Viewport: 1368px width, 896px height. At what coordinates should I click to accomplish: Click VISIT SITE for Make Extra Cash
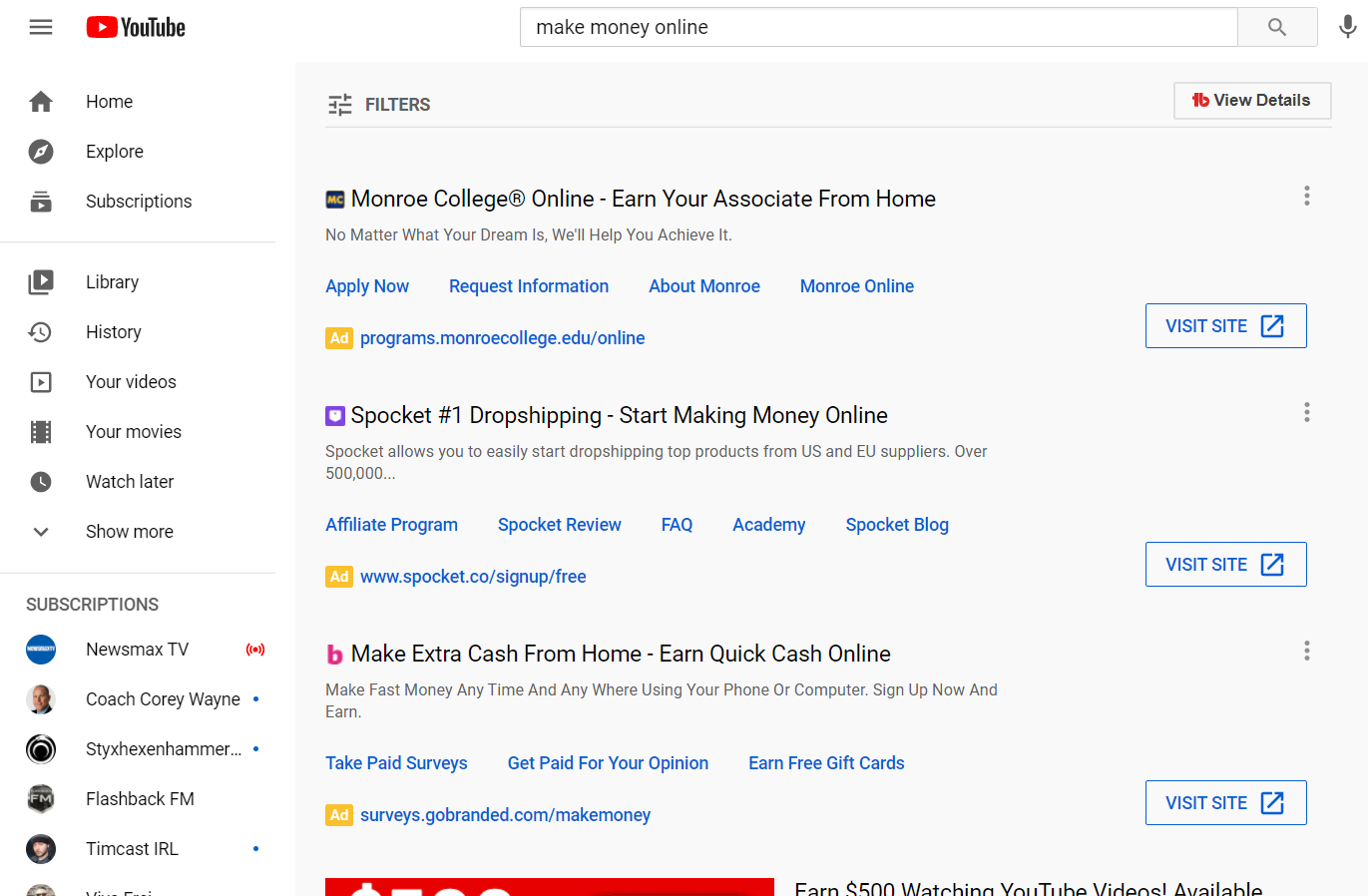(1225, 803)
